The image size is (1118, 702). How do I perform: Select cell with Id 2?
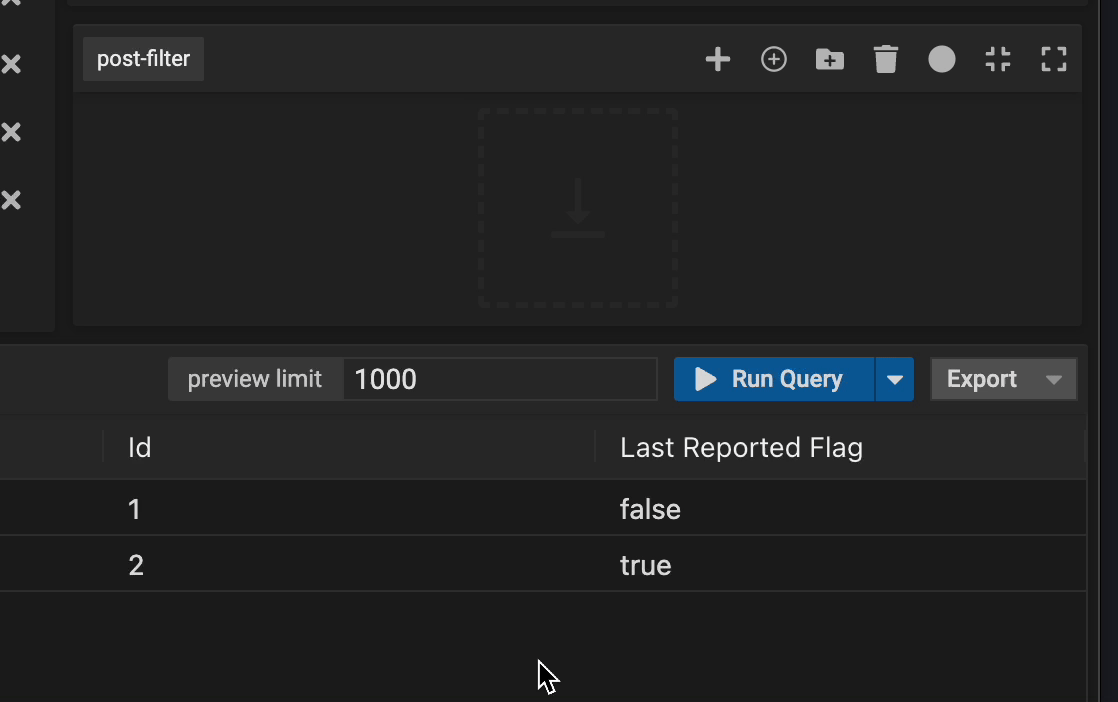point(349,565)
